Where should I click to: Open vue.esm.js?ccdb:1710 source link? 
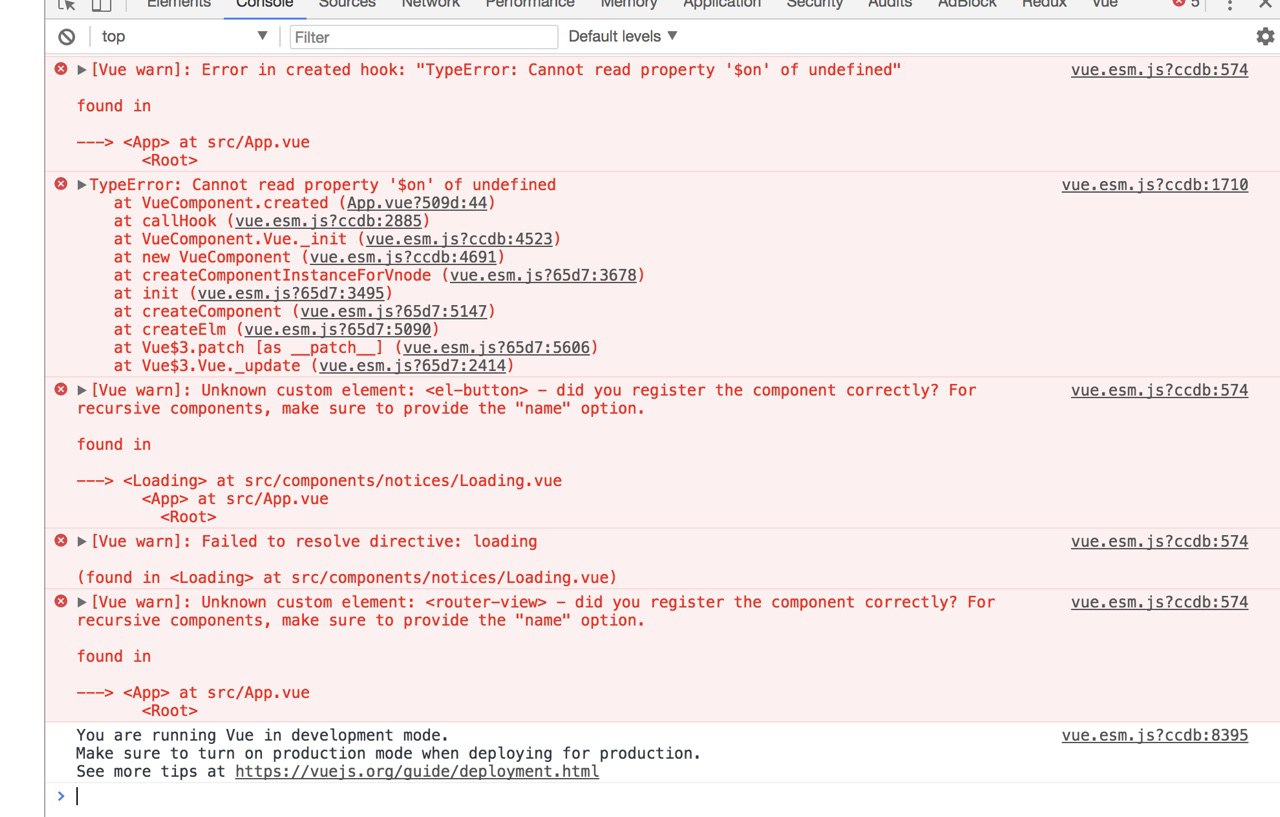1154,185
